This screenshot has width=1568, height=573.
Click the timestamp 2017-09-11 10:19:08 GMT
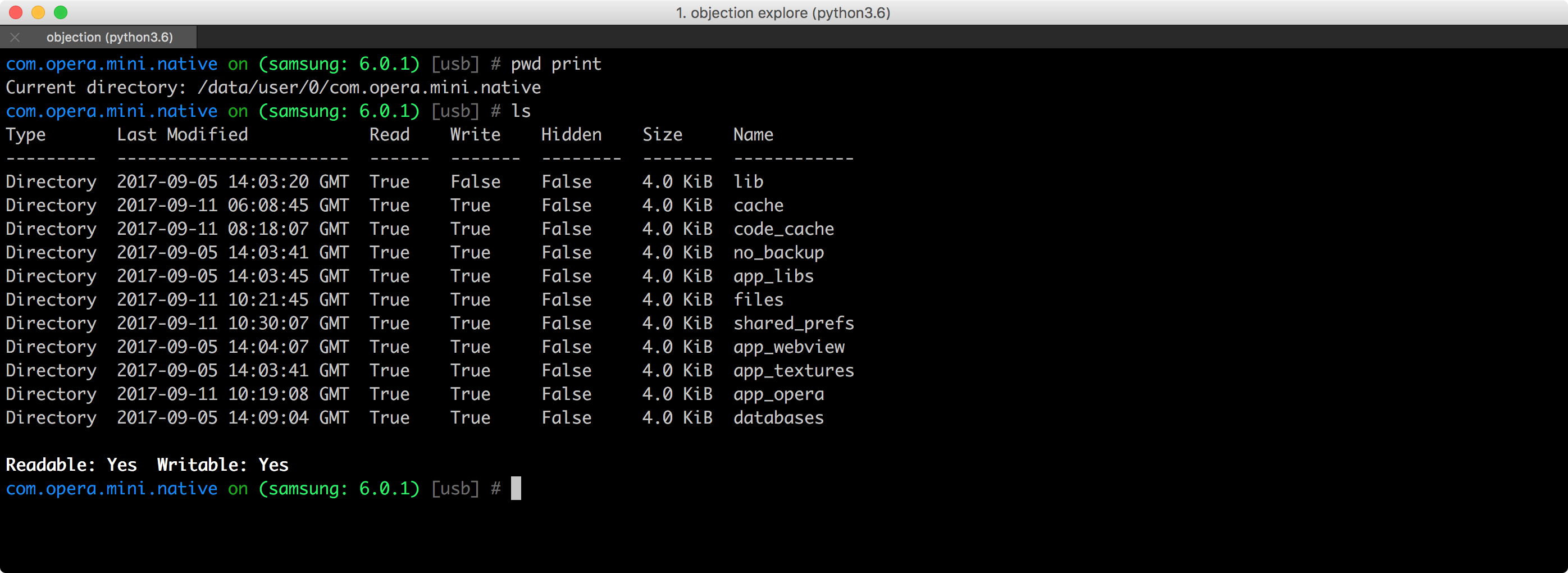tap(233, 394)
